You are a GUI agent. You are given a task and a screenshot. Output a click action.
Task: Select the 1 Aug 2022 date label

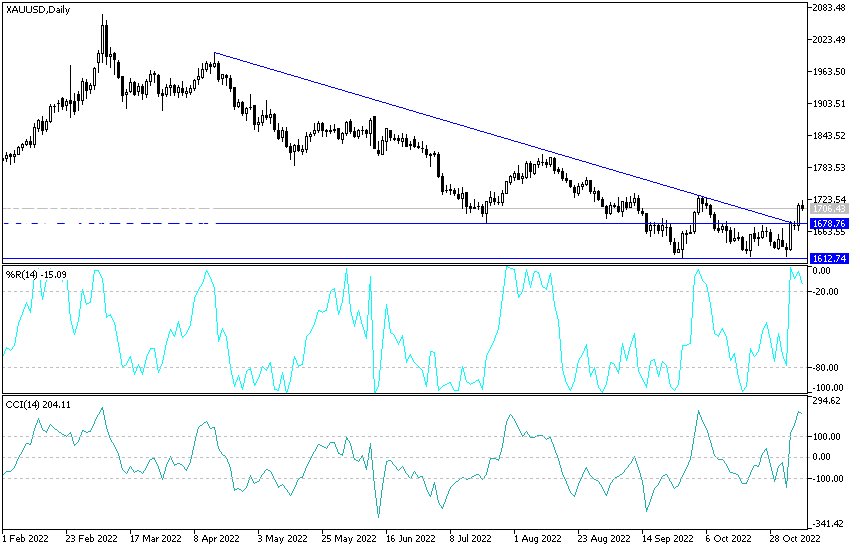pos(538,538)
